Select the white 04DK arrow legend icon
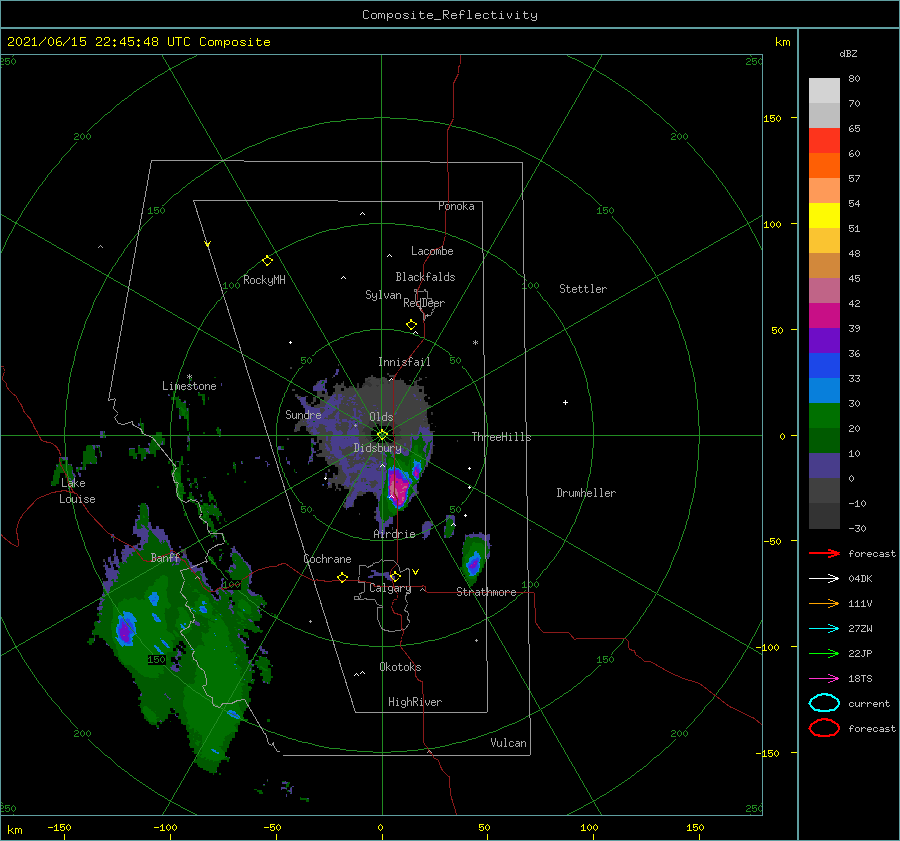 tap(824, 578)
